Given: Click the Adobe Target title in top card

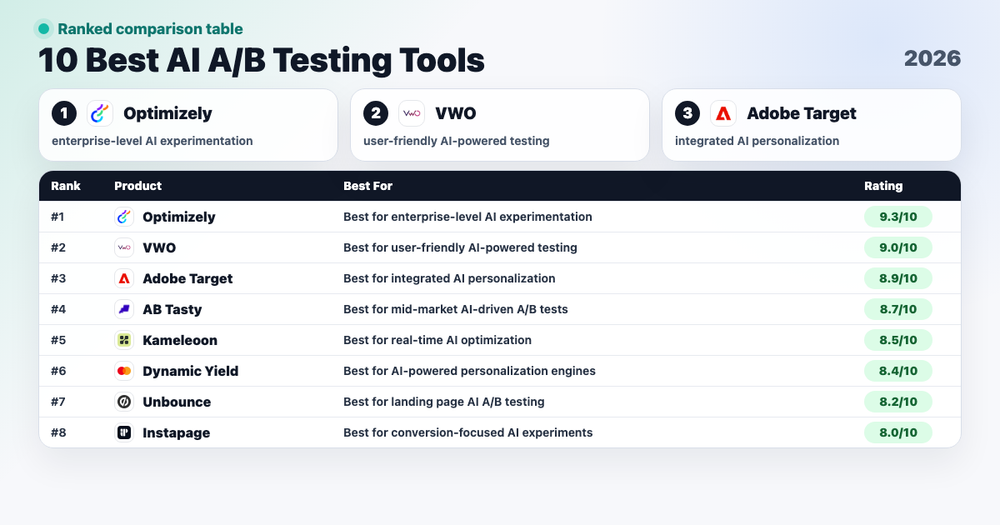Looking at the screenshot, I should click(x=802, y=114).
